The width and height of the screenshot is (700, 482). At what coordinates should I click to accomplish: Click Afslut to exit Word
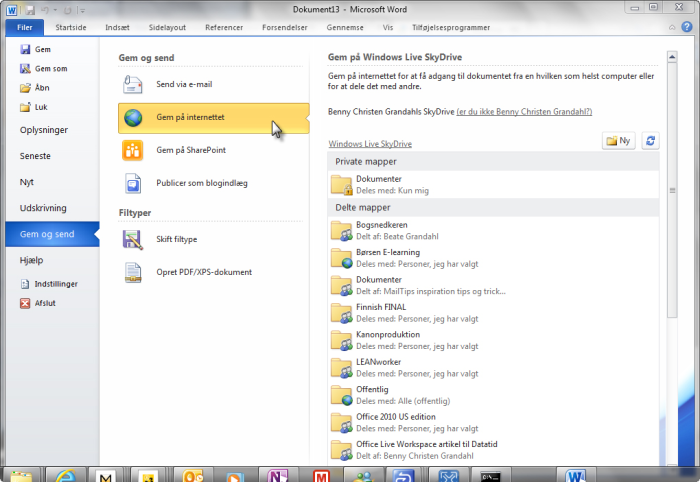click(38, 303)
